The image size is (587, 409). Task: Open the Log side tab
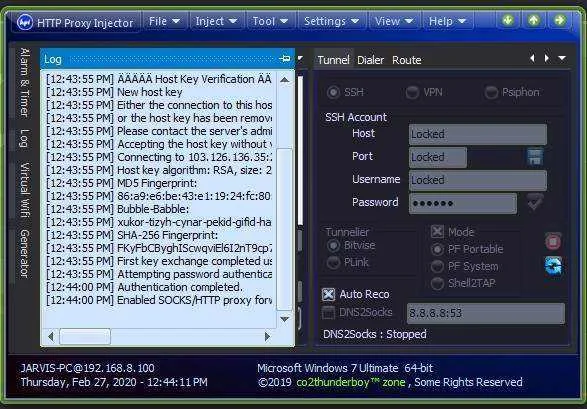click(x=24, y=138)
